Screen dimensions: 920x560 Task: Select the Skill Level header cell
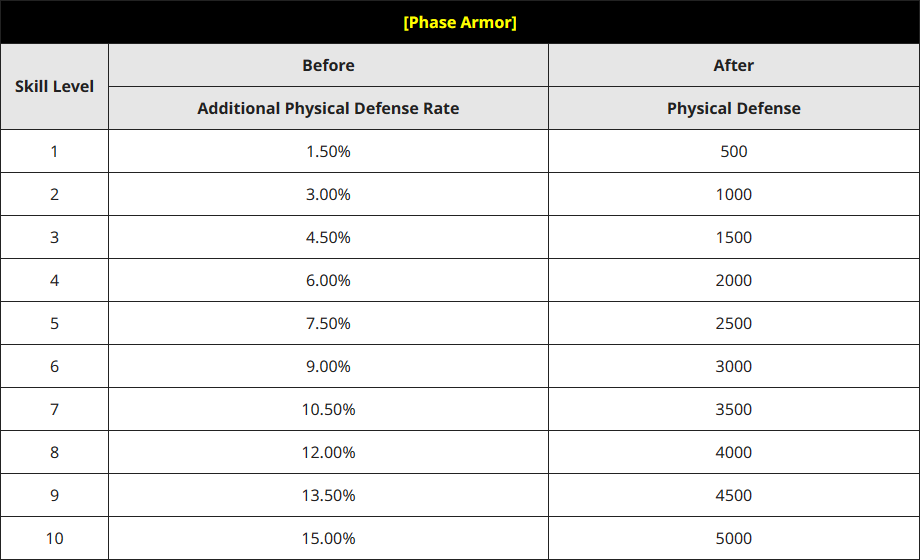(55, 87)
